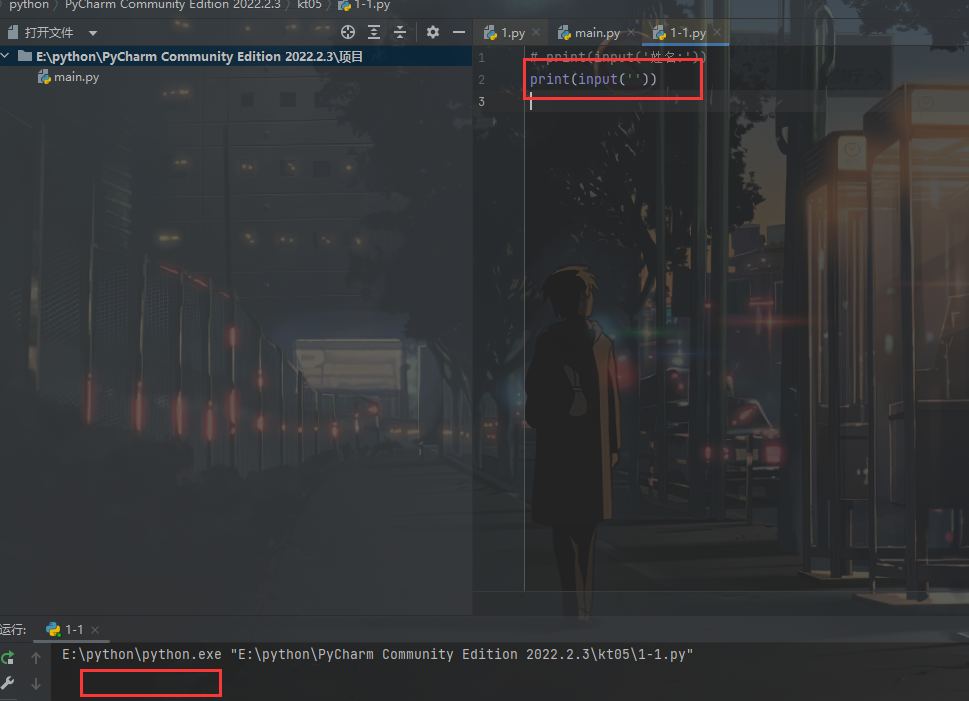This screenshot has width=969, height=701.
Task: Open the project view dropdown next to 打开文件
Action: 93,33
